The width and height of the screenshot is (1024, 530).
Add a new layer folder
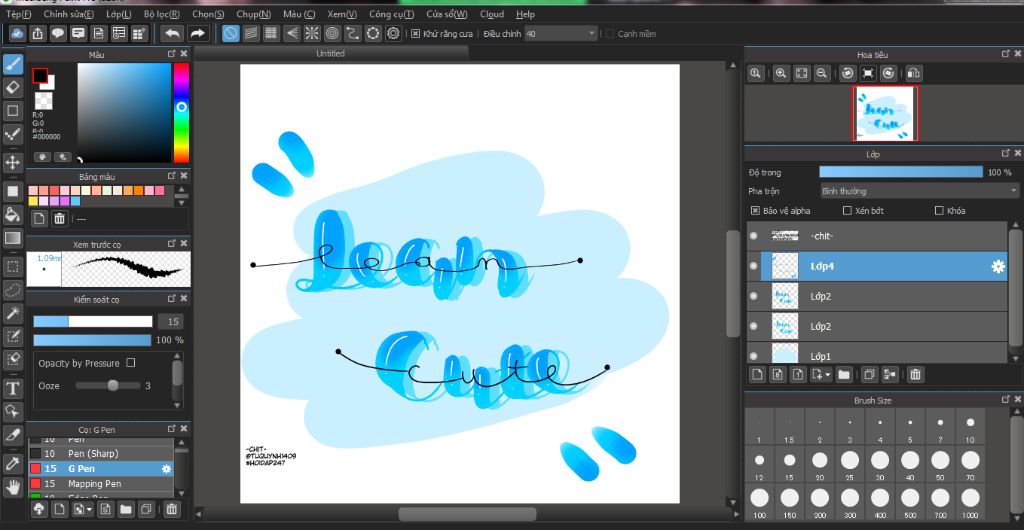(844, 375)
